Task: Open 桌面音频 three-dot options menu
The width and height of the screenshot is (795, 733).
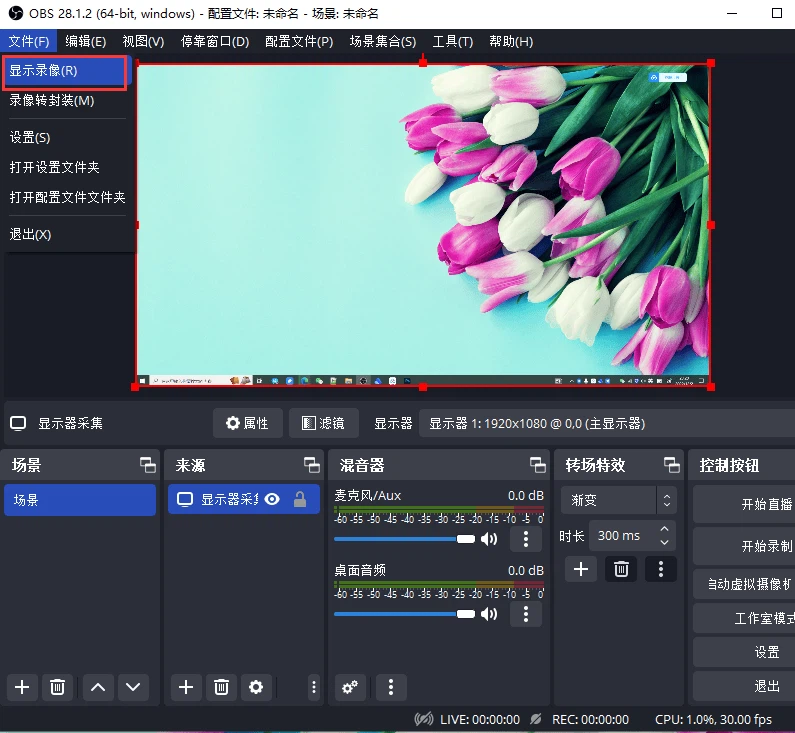Action: point(526,614)
